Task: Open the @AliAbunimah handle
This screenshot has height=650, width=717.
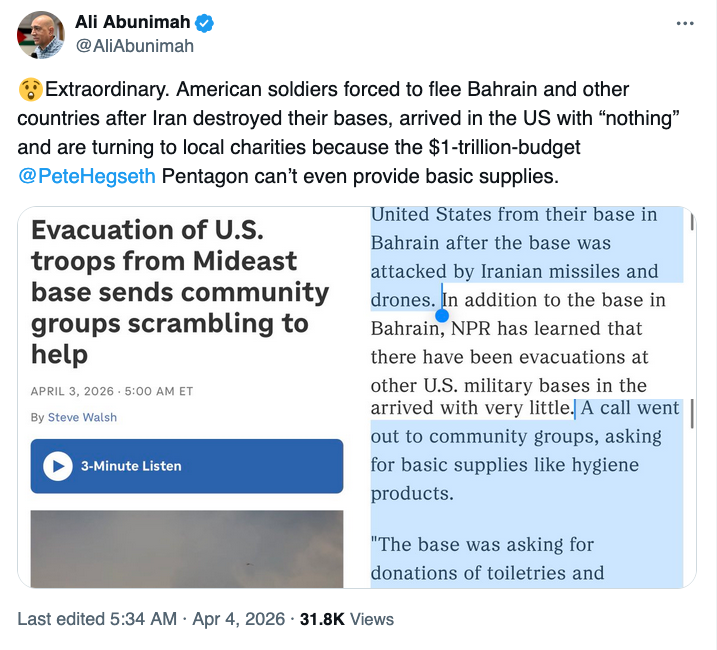Action: click(x=135, y=46)
